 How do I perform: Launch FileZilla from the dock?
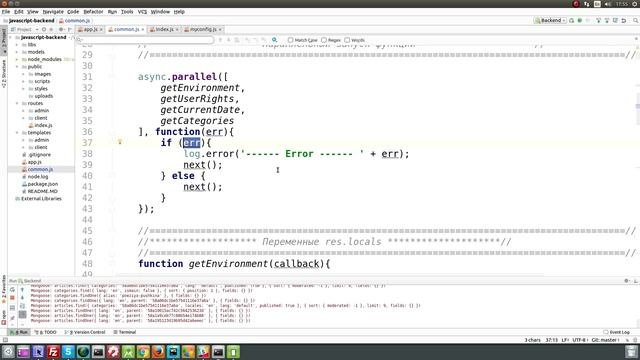pos(53,351)
